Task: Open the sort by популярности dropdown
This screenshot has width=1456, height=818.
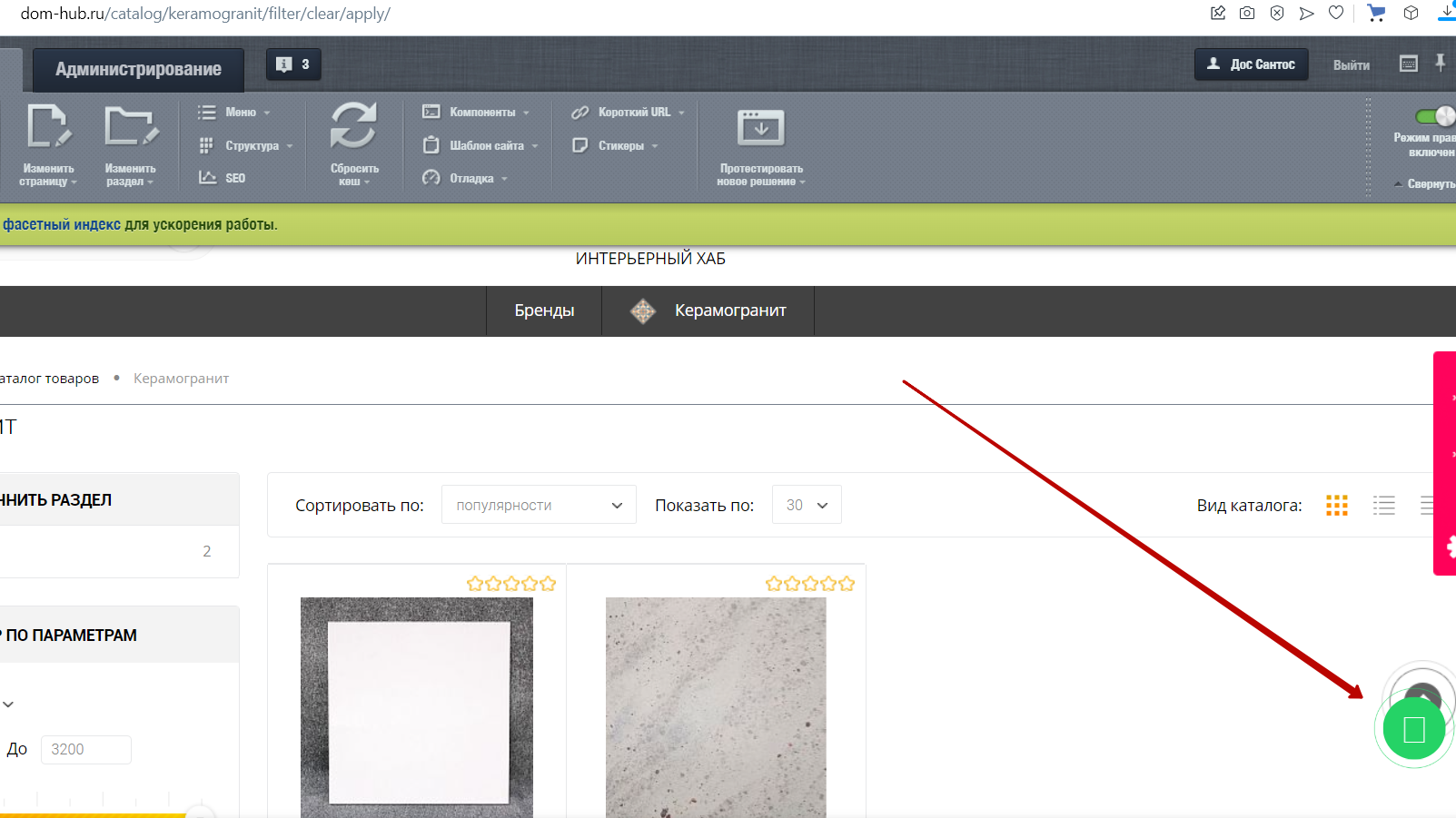Action: point(539,505)
